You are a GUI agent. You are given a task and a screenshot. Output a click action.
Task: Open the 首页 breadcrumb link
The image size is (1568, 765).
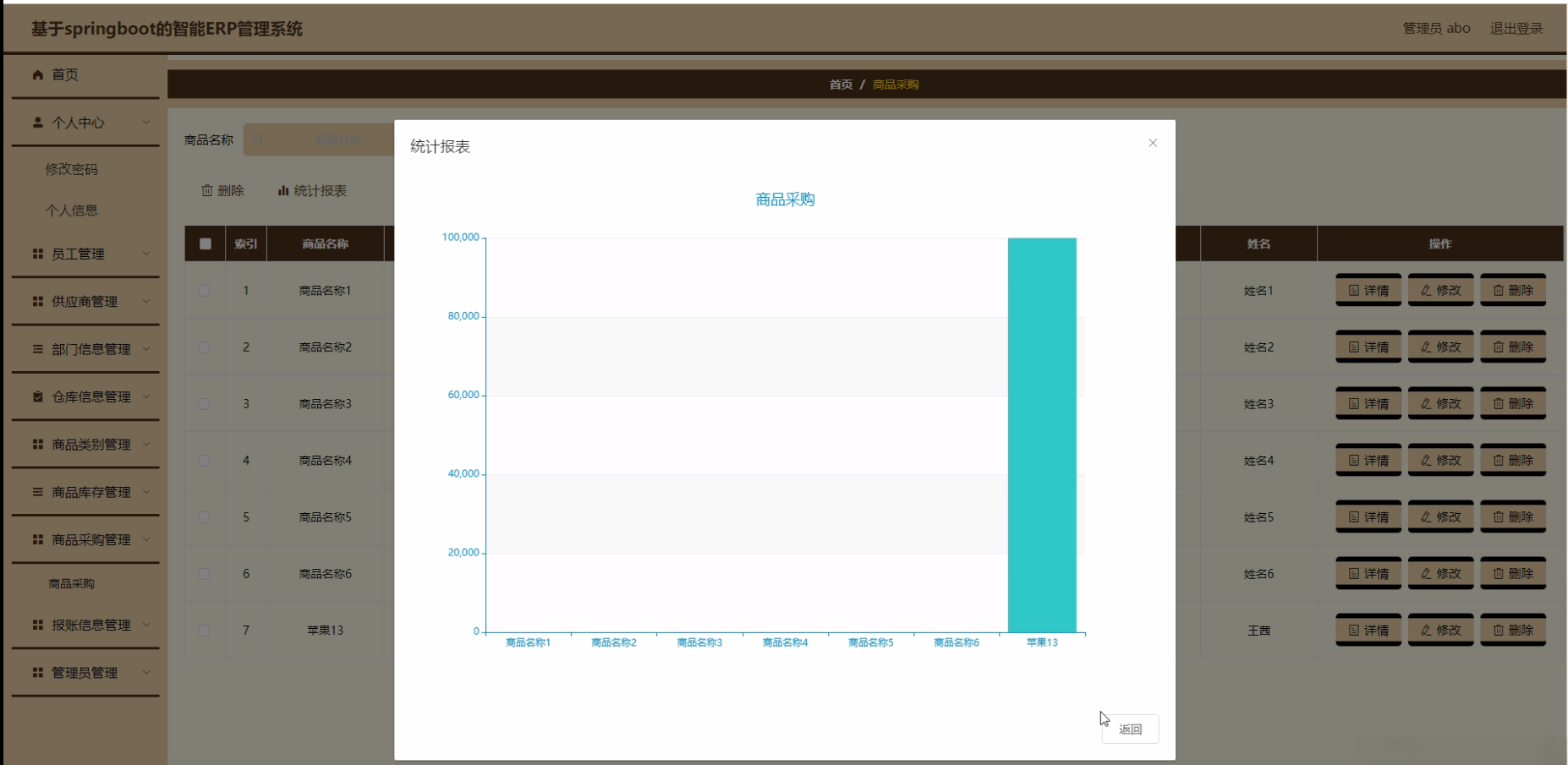[x=839, y=85]
